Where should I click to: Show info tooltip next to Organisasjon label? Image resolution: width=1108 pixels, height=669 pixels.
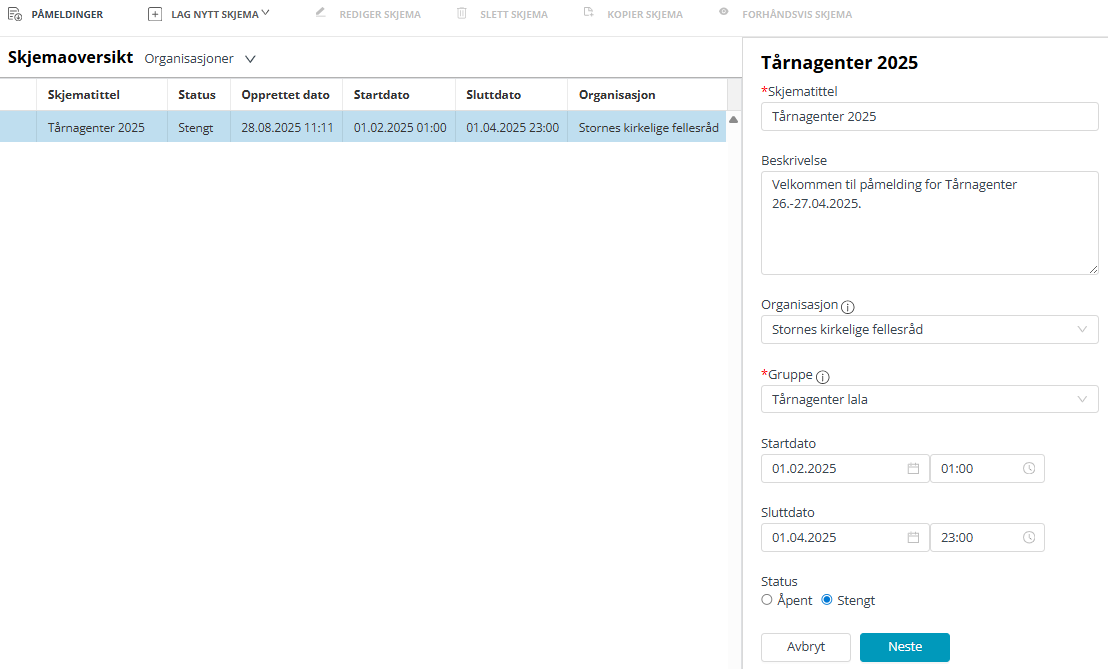[848, 307]
